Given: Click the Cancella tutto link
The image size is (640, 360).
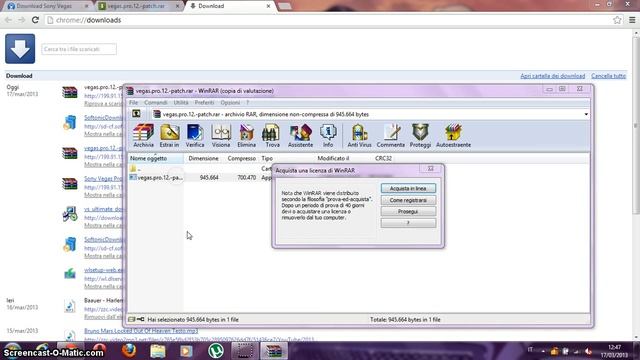Looking at the screenshot, I should [x=608, y=76].
